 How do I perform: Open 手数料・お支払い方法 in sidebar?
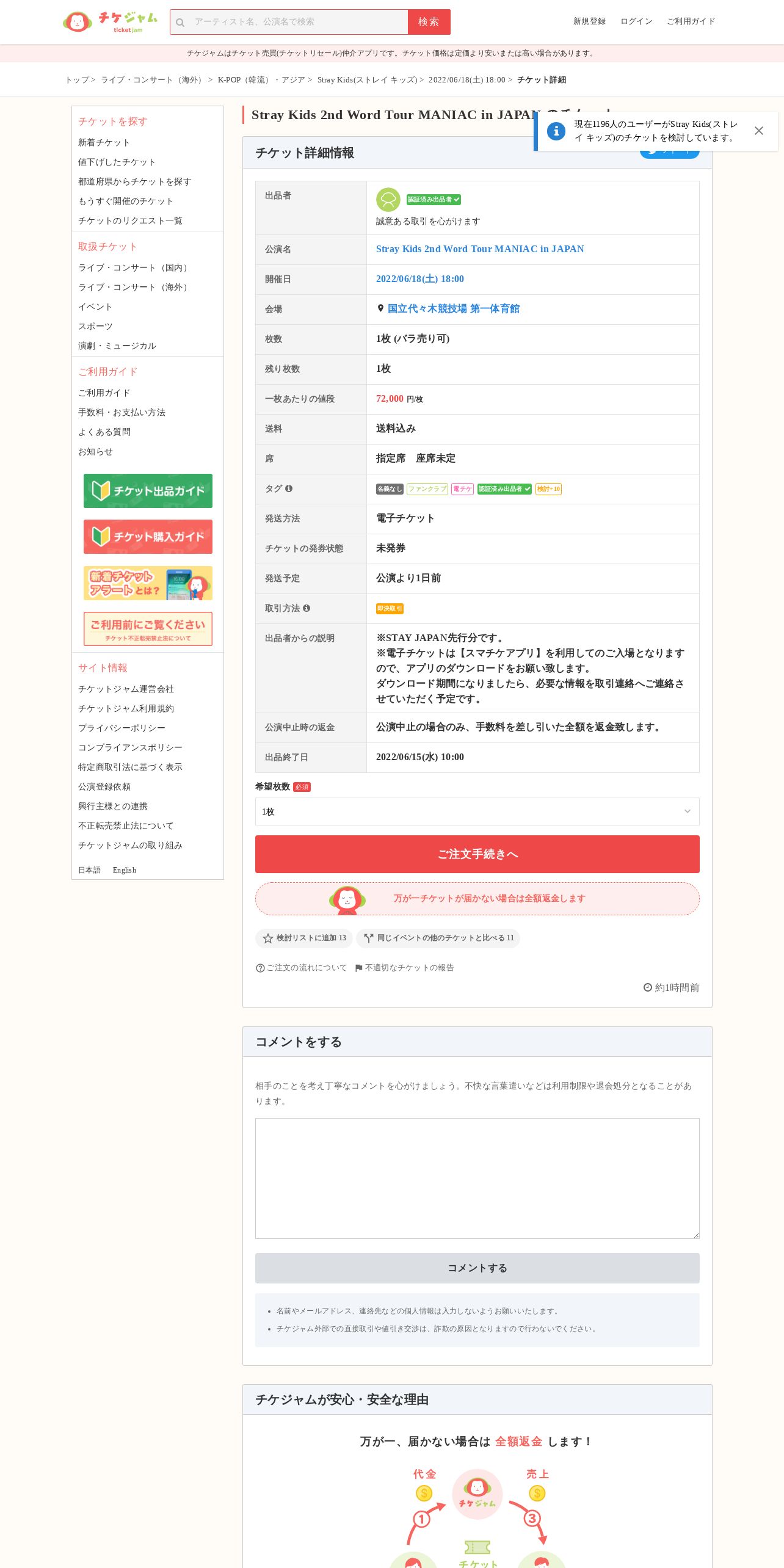click(x=122, y=413)
